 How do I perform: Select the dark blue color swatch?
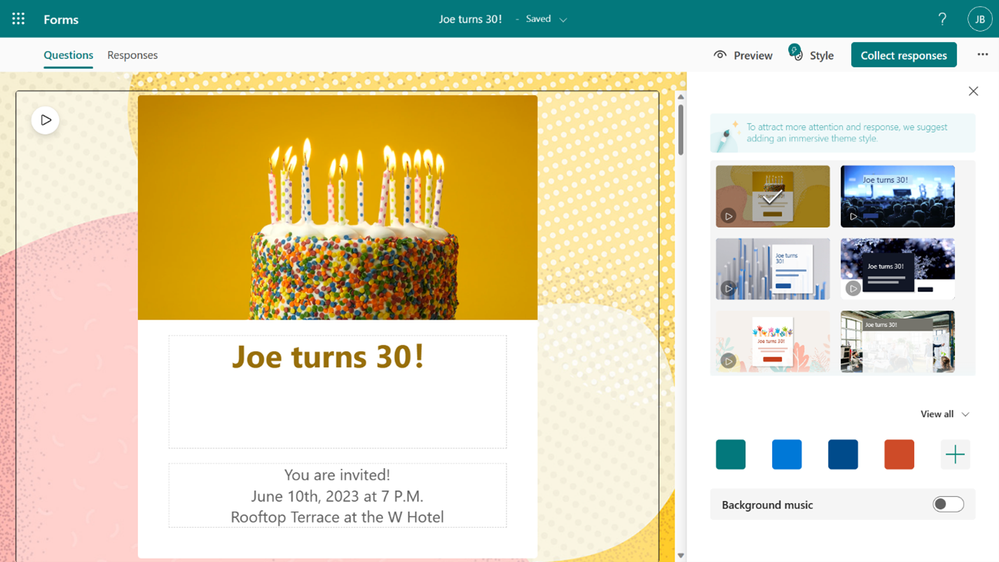point(843,454)
